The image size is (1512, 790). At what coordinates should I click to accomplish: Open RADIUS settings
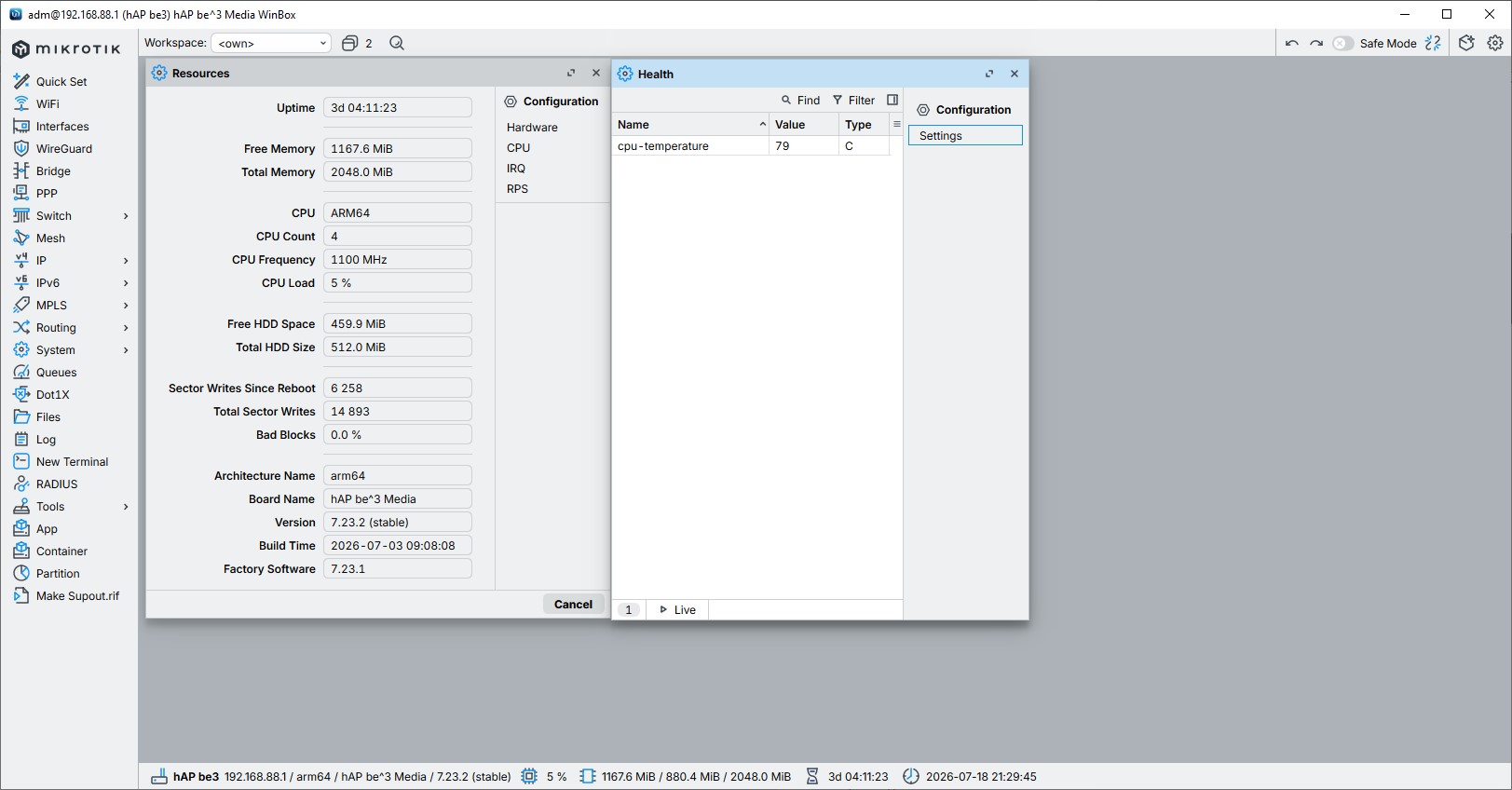[57, 484]
